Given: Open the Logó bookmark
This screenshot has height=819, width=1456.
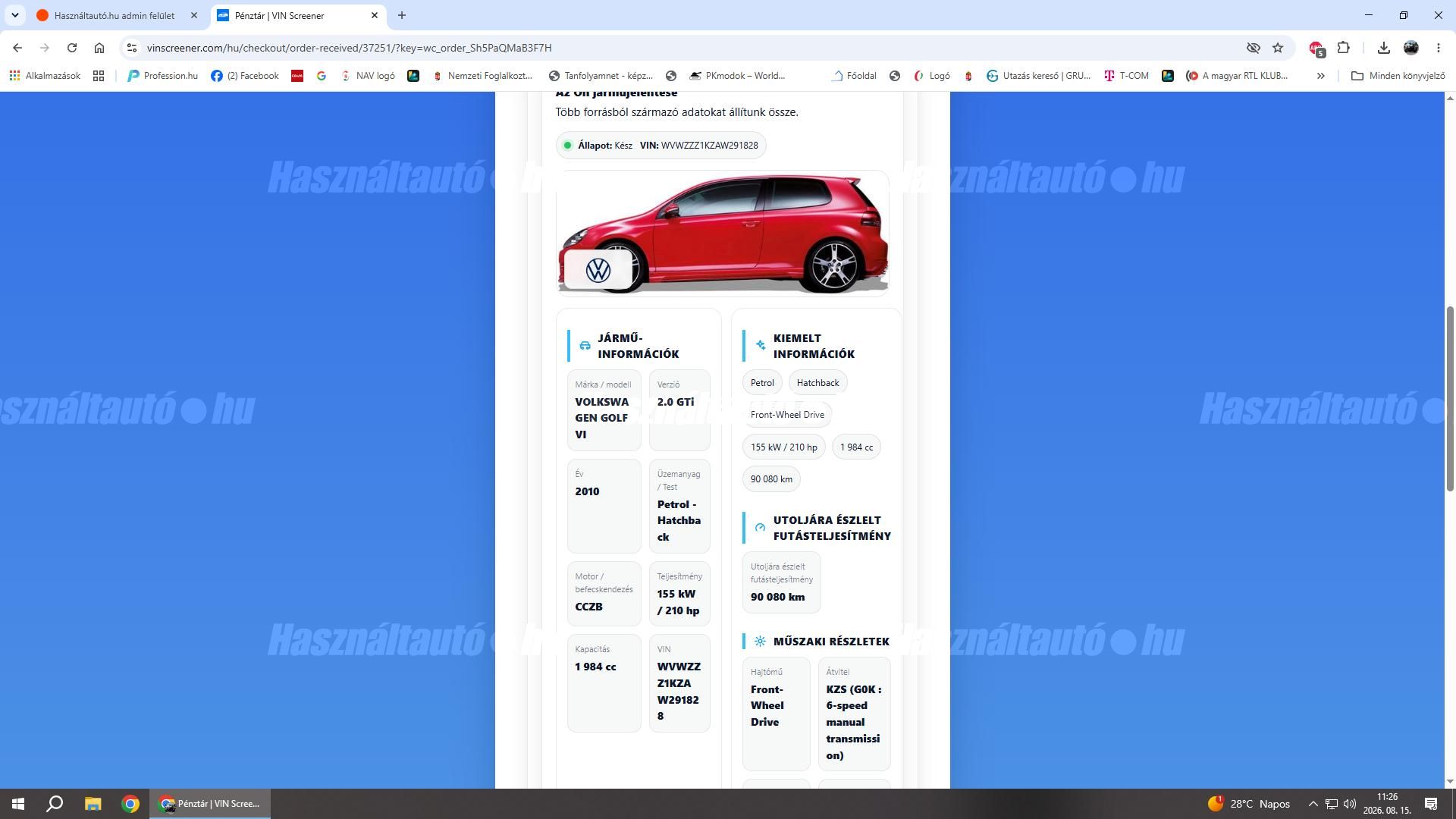Looking at the screenshot, I should [x=932, y=76].
